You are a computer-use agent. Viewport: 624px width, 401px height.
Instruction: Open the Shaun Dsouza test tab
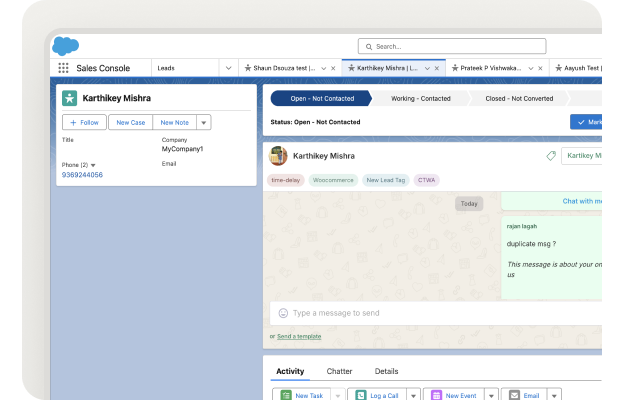click(285, 68)
